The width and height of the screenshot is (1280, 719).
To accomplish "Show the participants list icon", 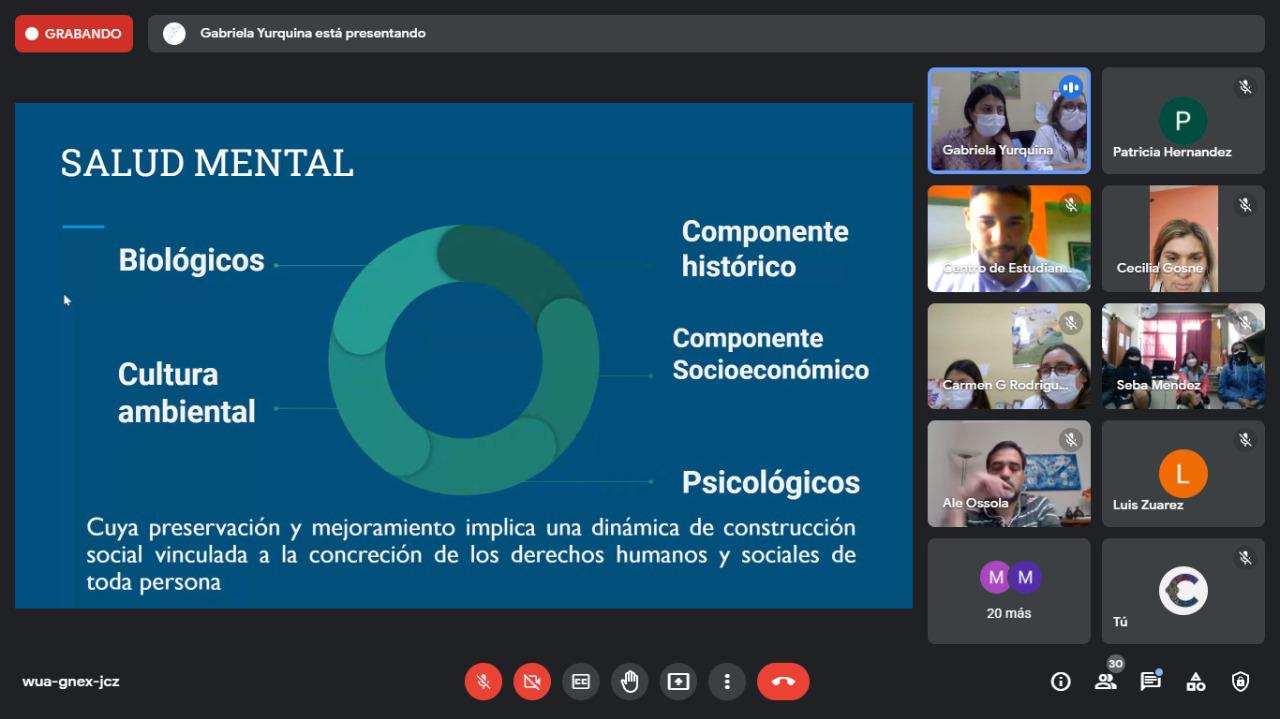I will click(x=1105, y=682).
